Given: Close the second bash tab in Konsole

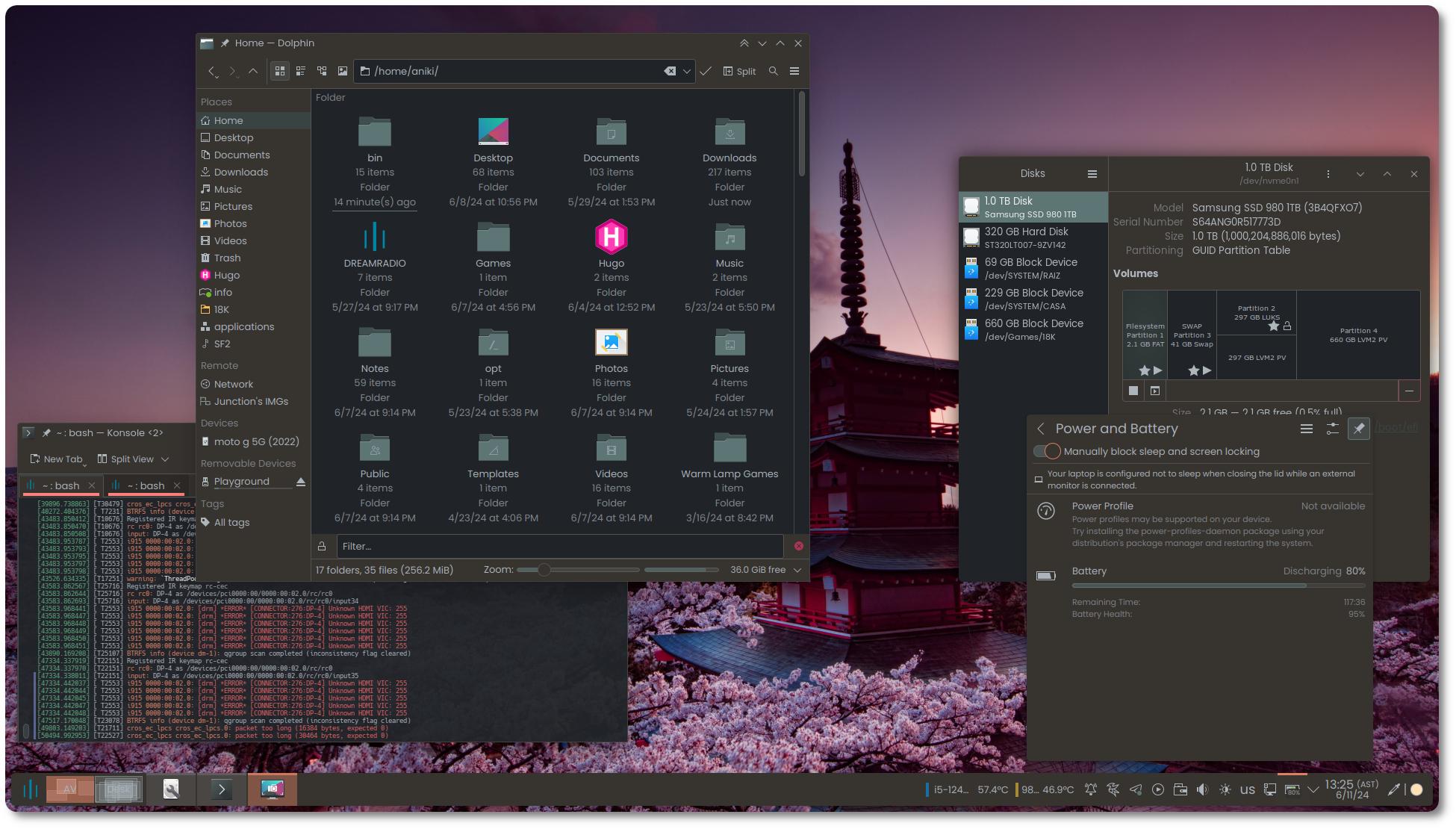Looking at the screenshot, I should pyautogui.click(x=177, y=485).
